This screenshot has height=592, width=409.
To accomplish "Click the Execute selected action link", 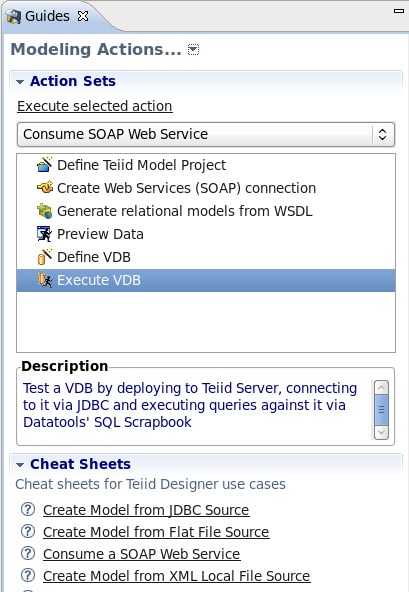I will click(95, 106).
